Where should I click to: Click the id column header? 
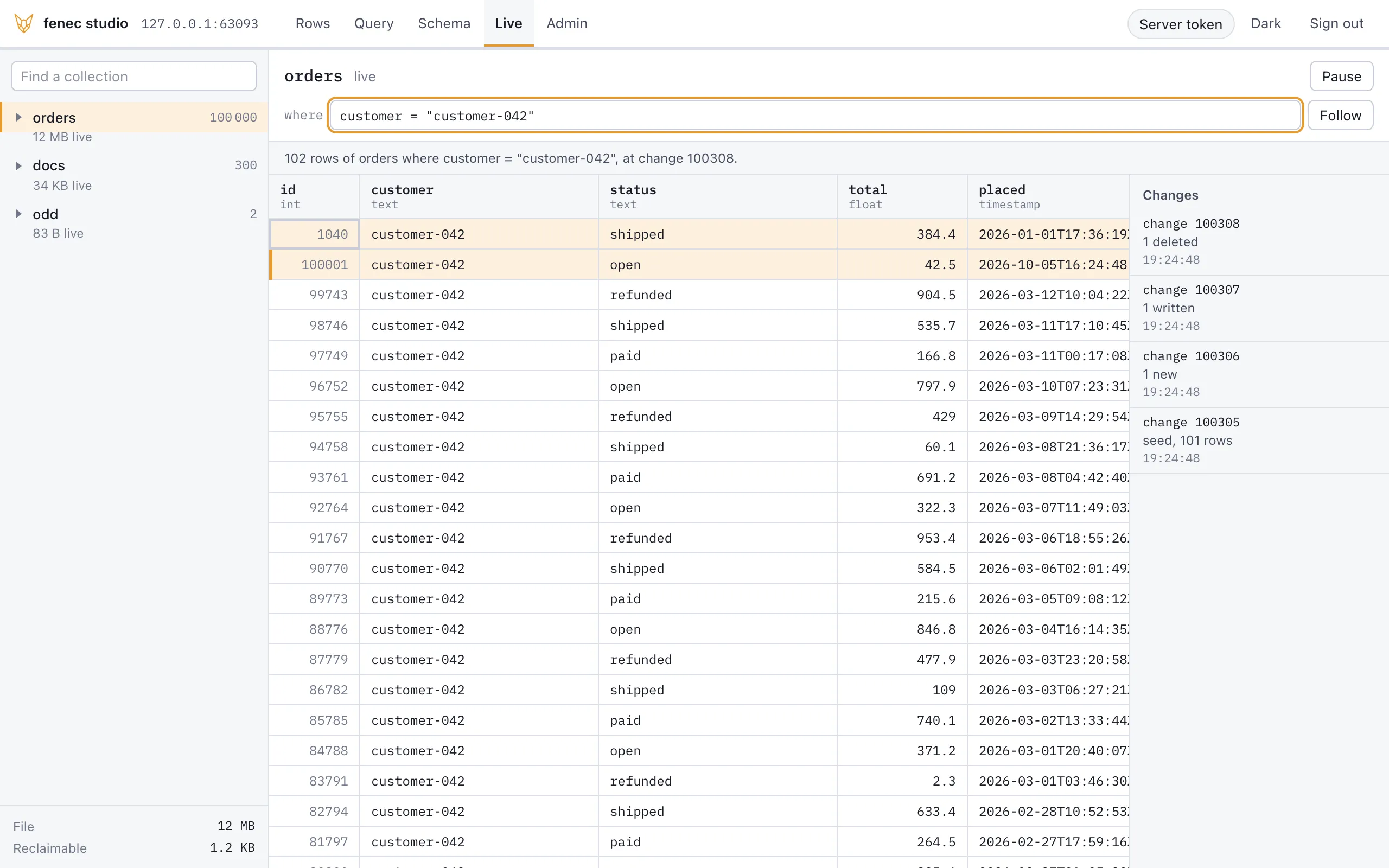(314, 196)
